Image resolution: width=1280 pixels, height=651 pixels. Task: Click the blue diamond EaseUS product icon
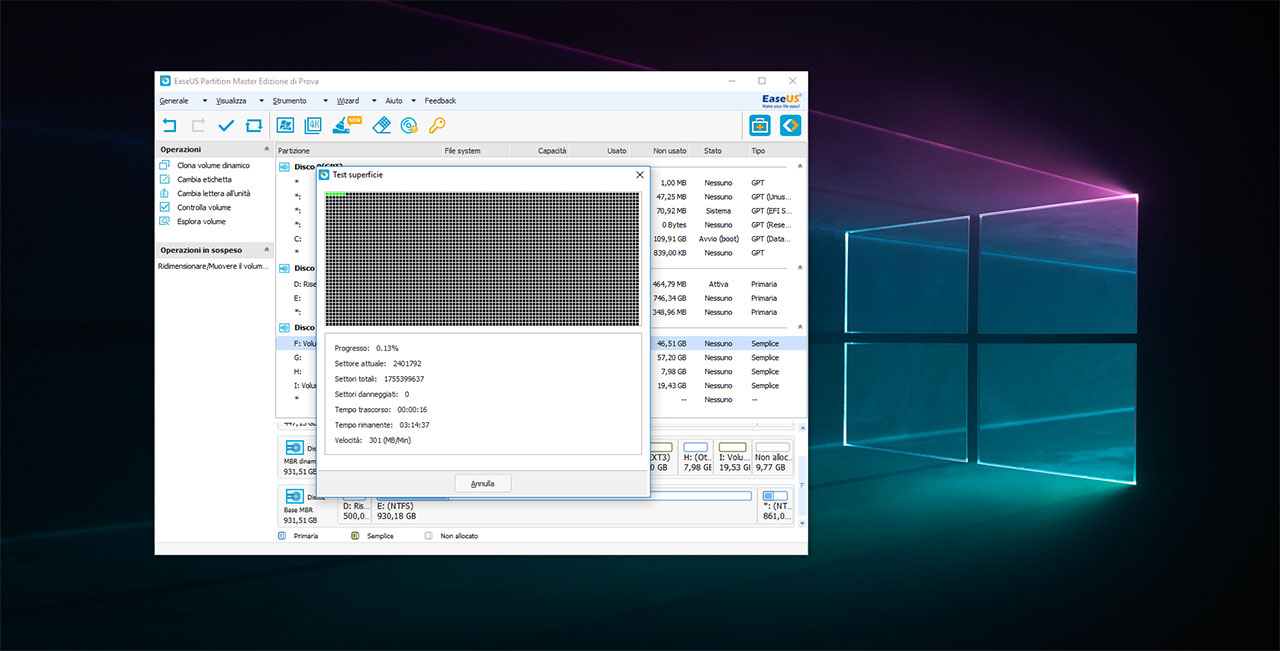tap(791, 125)
